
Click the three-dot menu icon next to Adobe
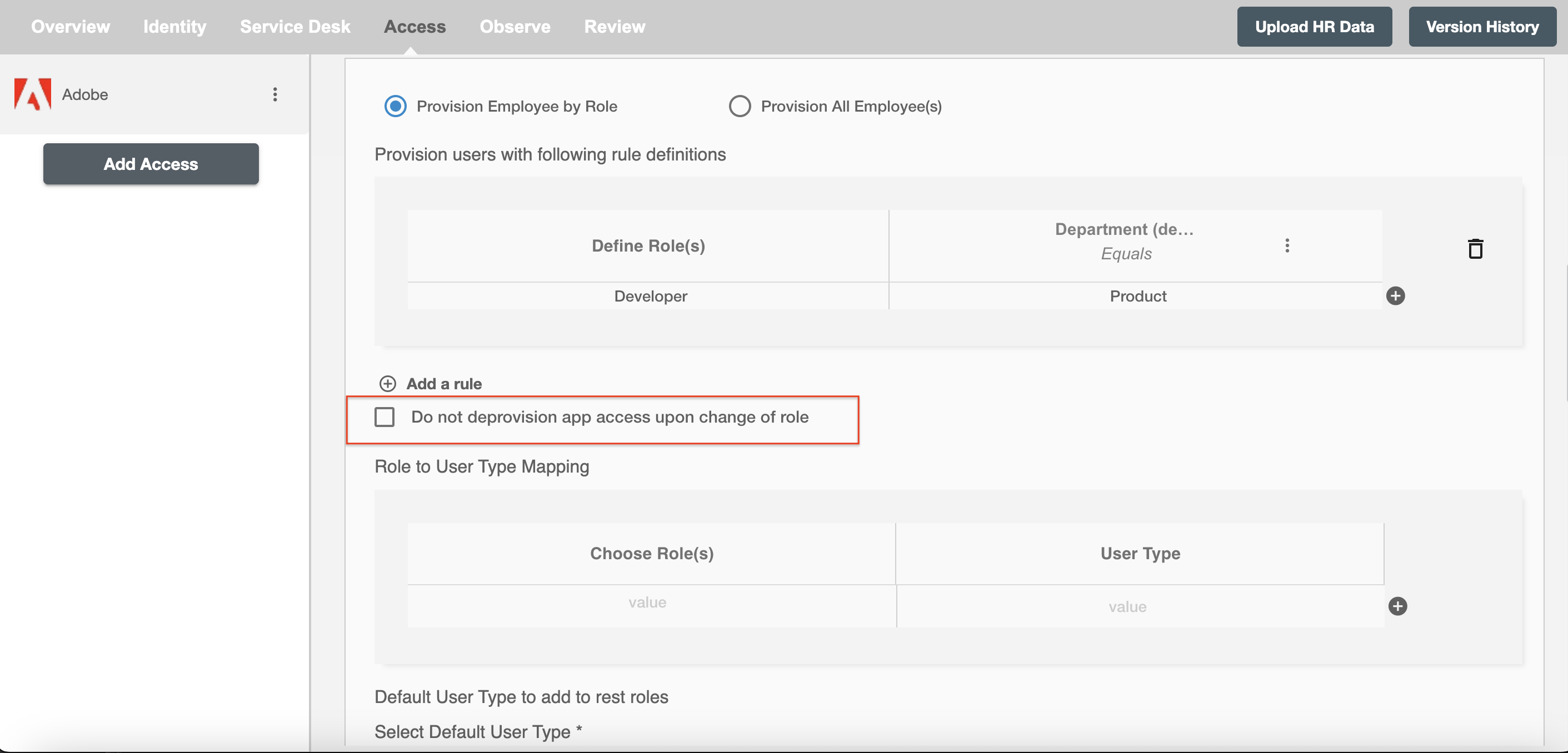276,94
